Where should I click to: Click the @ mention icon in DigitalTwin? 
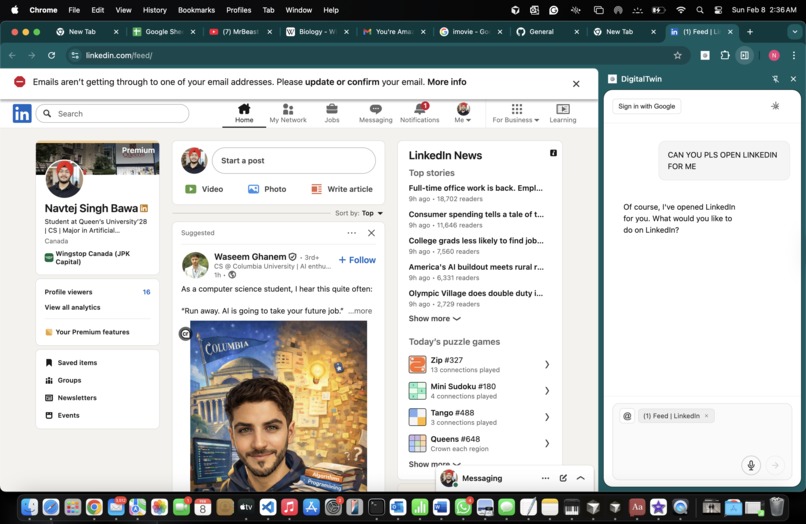(x=627, y=416)
